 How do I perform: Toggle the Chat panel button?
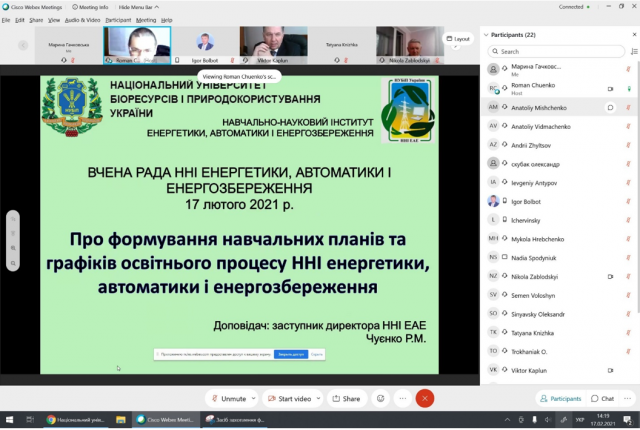603,399
